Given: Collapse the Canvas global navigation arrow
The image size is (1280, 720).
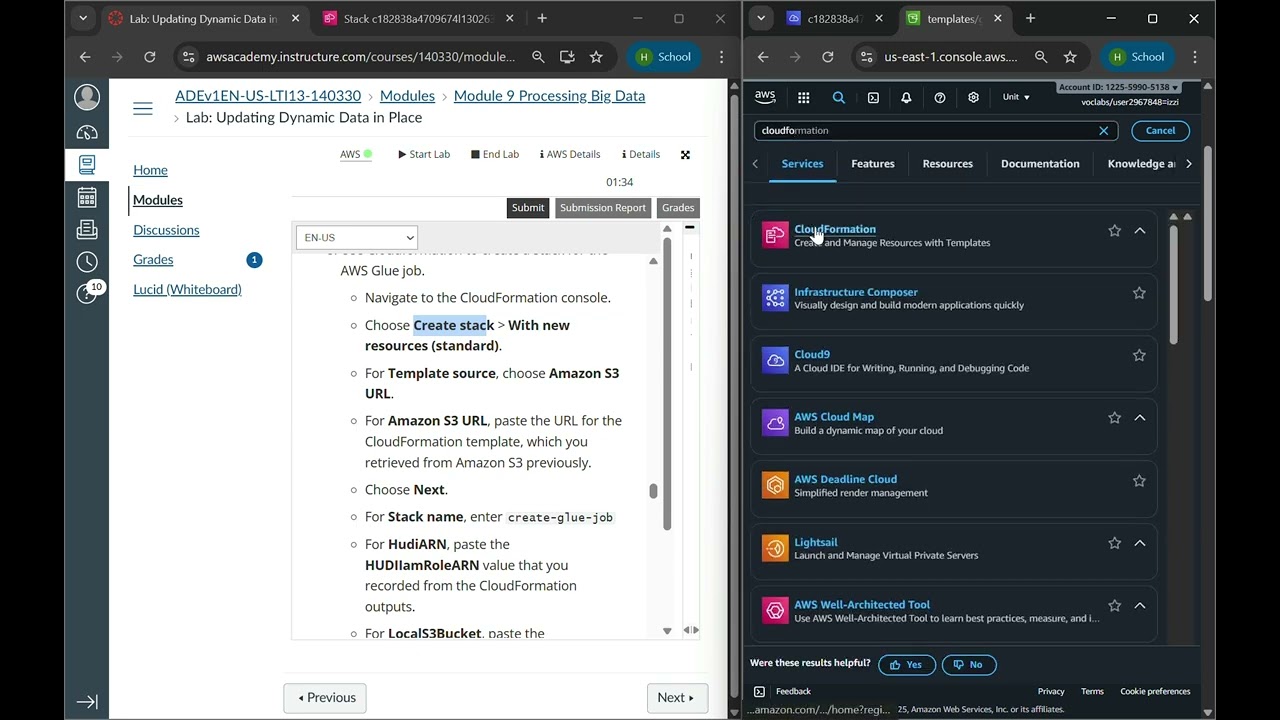Looking at the screenshot, I should (87, 702).
